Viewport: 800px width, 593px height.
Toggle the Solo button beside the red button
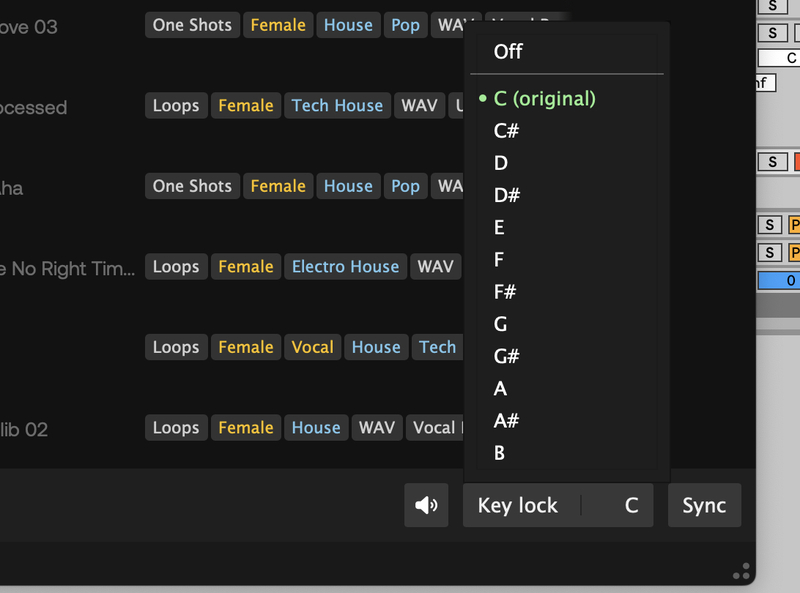pos(772,161)
